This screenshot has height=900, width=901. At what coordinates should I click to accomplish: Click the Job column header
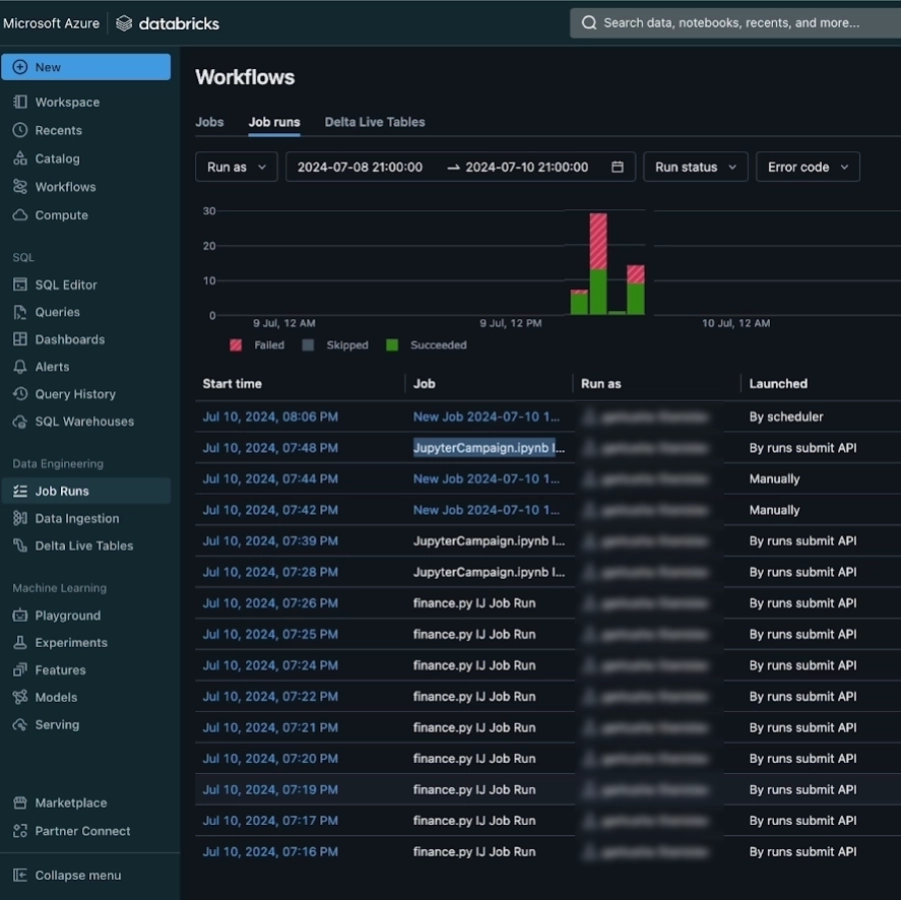[424, 383]
